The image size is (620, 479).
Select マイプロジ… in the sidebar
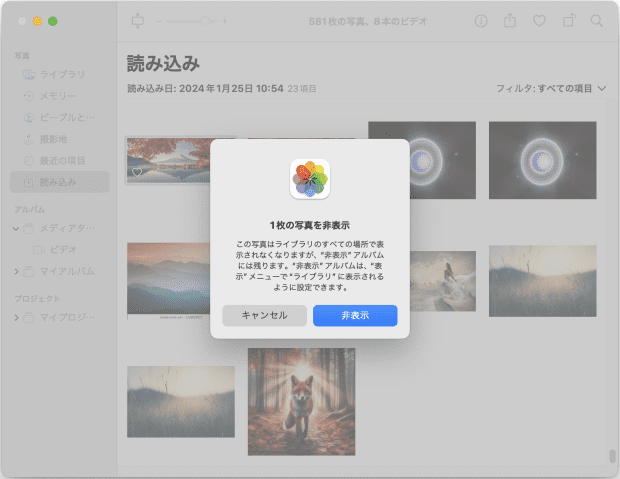tap(60, 317)
